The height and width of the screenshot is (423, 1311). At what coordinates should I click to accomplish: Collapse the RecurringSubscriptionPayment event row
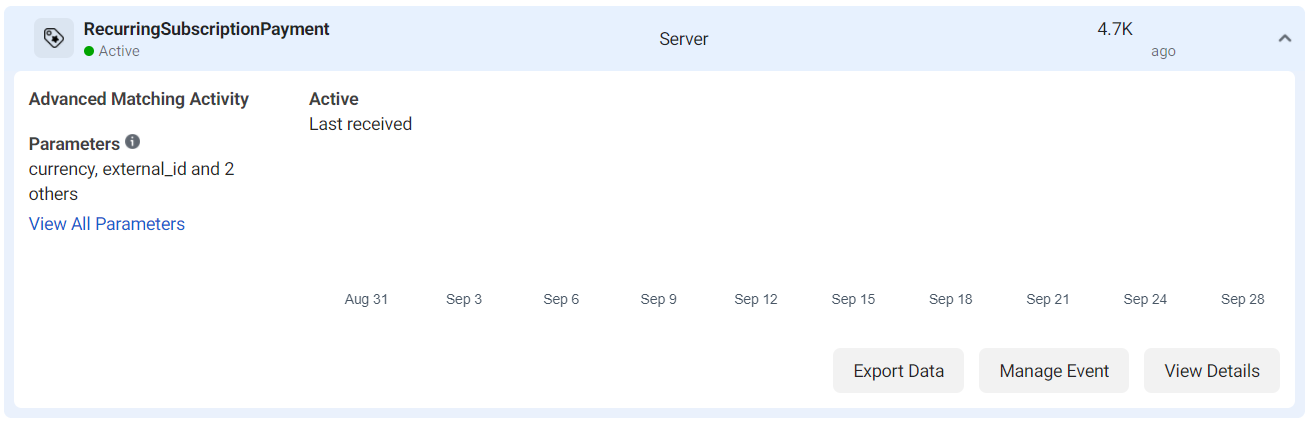(1284, 38)
